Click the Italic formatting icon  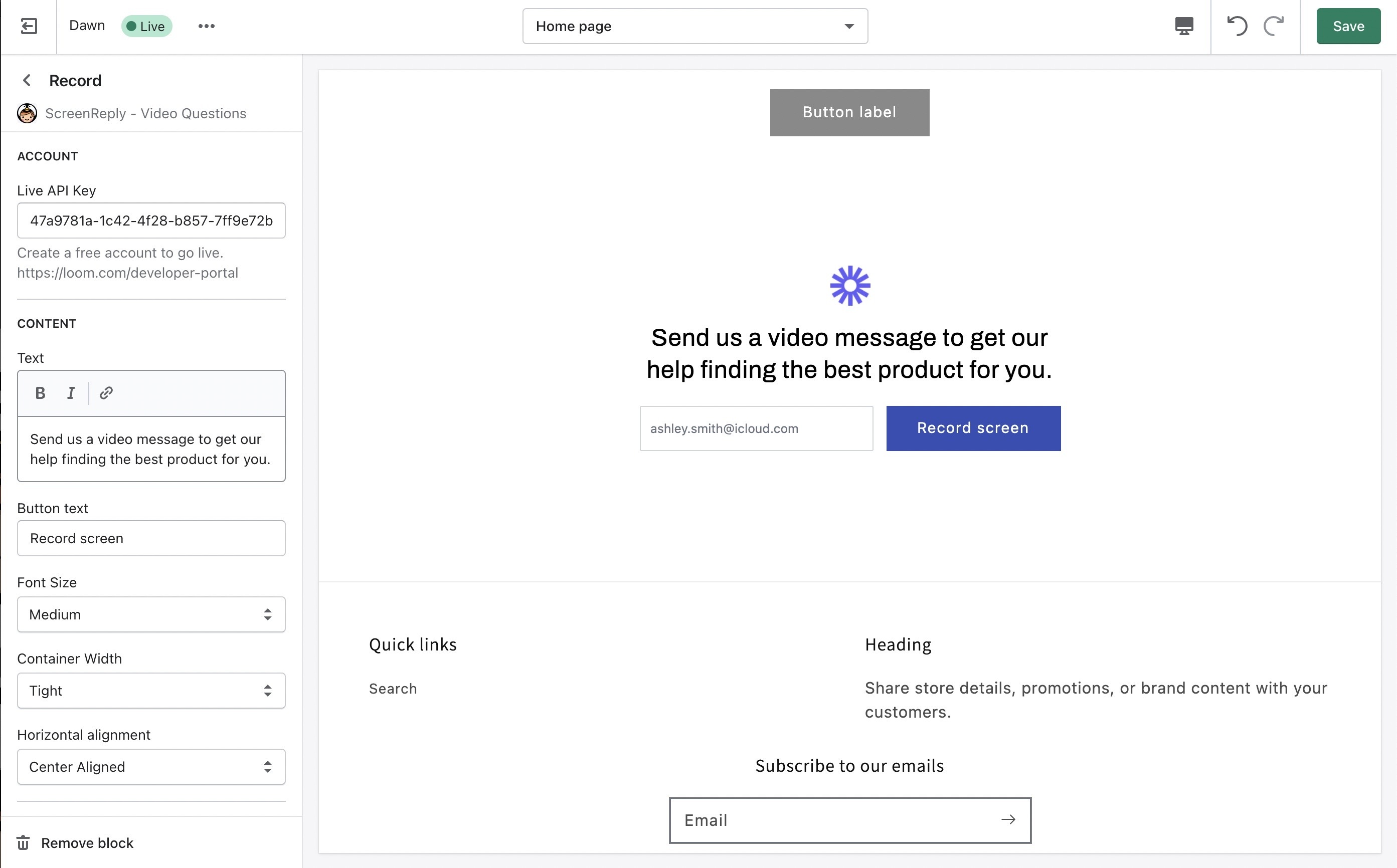tap(71, 393)
